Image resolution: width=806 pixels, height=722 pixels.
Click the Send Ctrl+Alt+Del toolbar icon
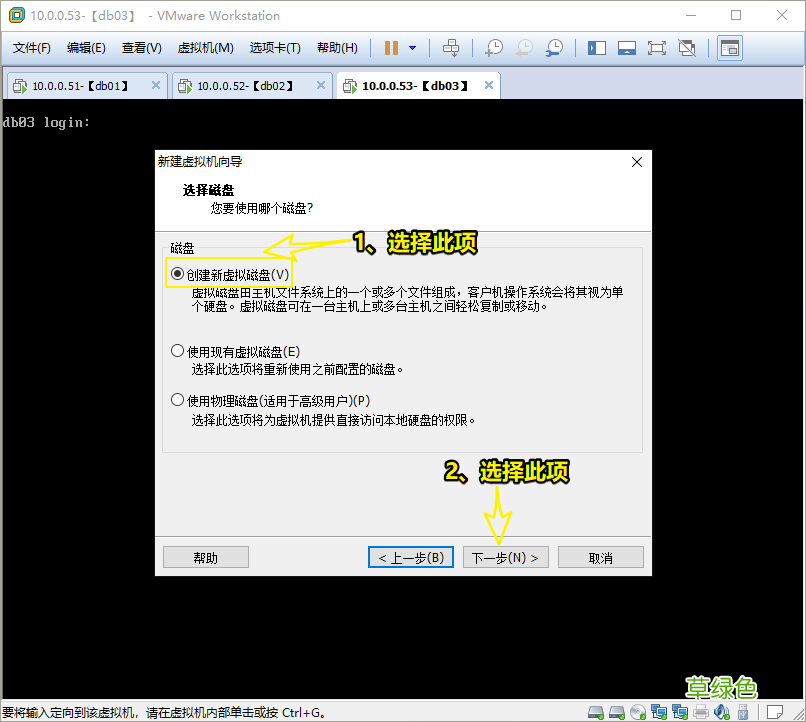pos(451,48)
